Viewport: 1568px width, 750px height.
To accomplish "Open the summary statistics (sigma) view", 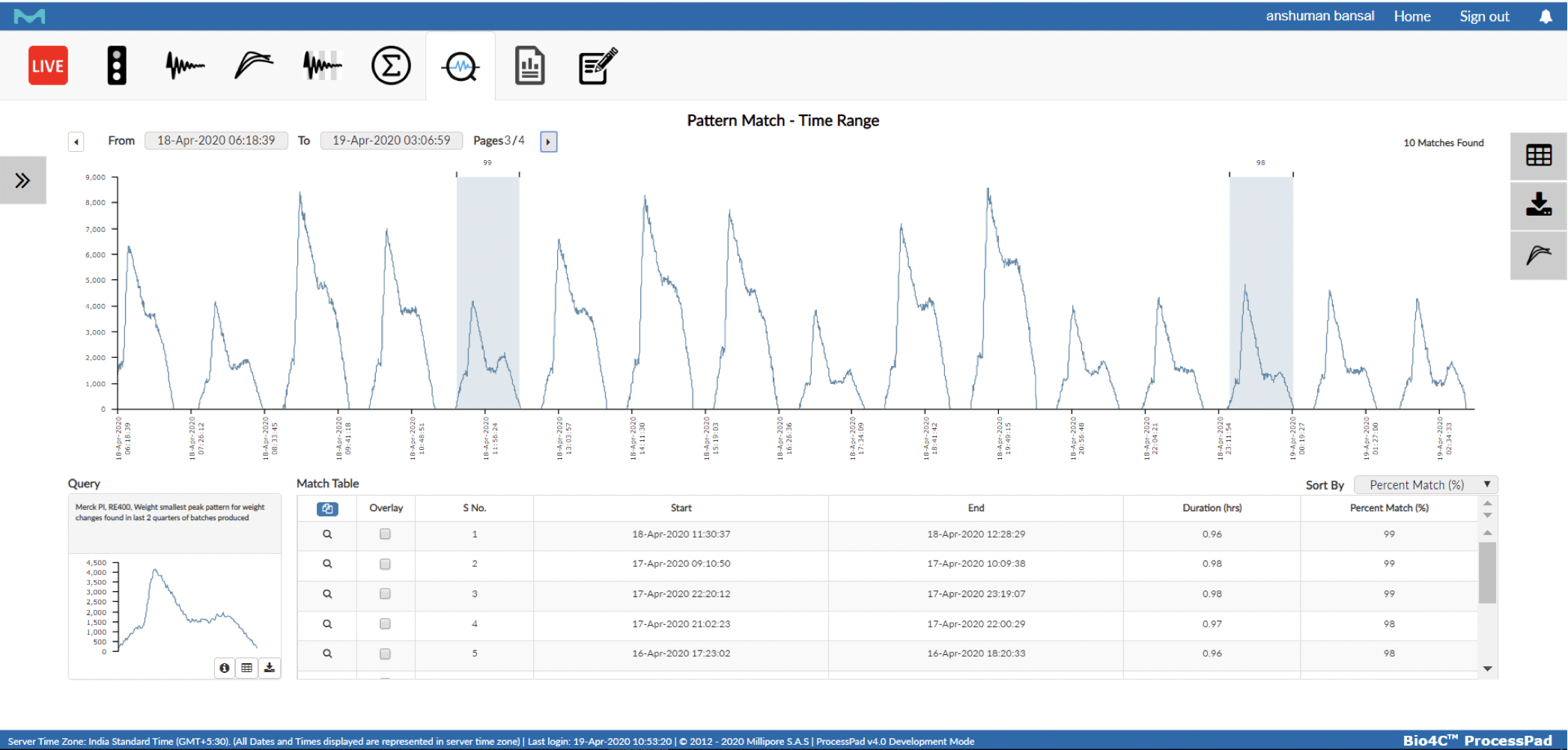I will 390,66.
